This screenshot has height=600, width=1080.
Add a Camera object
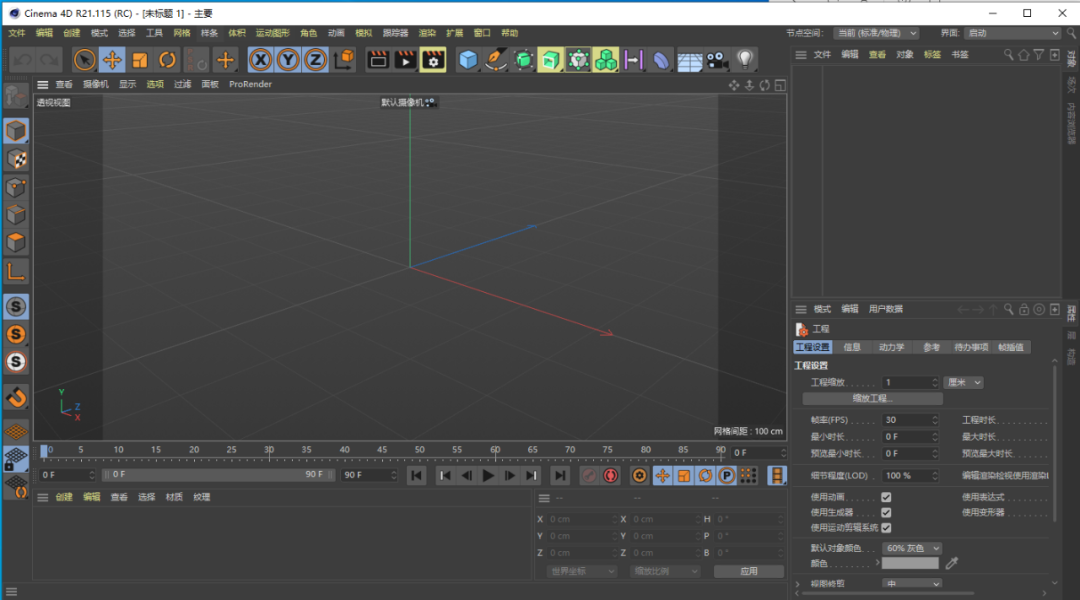click(x=717, y=60)
